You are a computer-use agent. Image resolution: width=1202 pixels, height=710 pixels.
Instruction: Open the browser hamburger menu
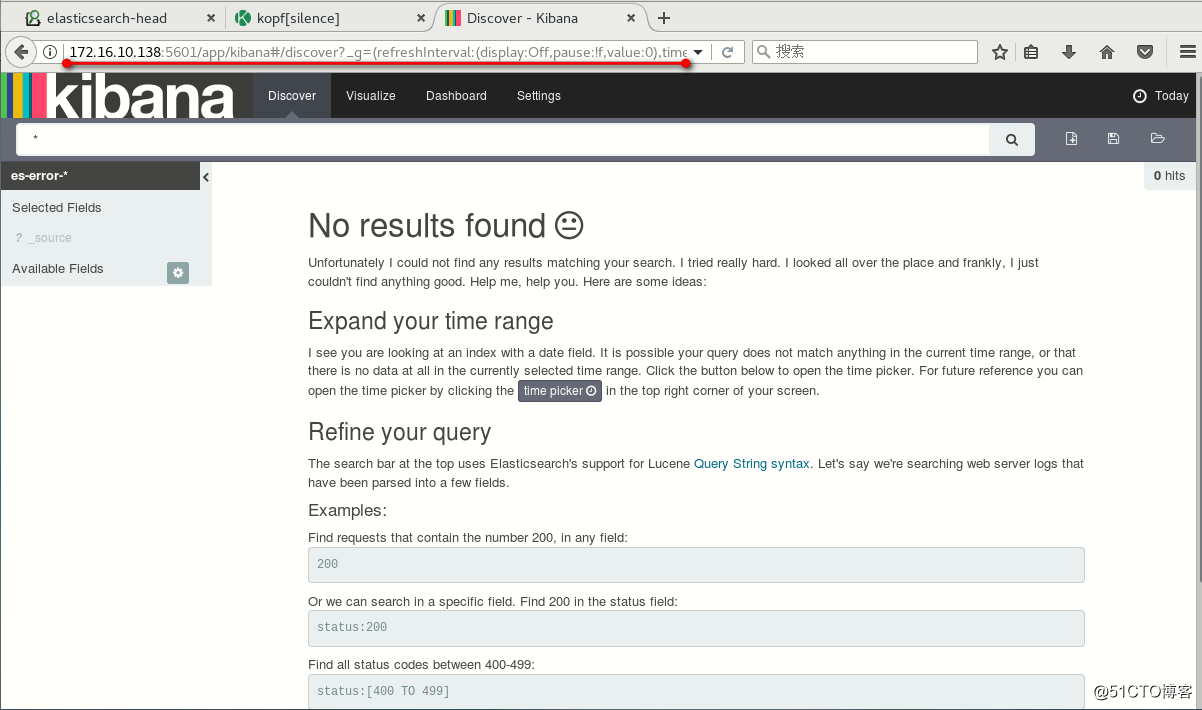pyautogui.click(x=1186, y=52)
